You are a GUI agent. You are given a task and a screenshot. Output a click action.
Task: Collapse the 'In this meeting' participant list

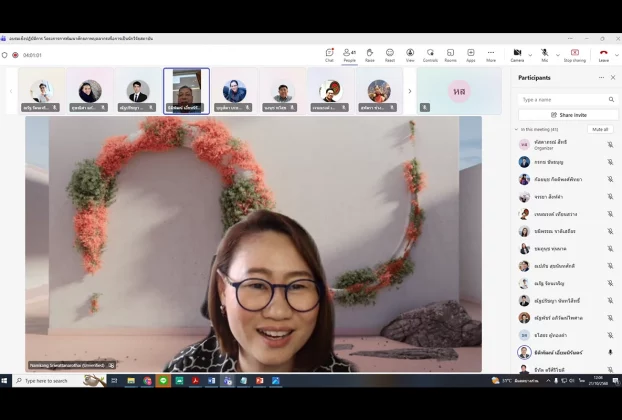coord(517,129)
